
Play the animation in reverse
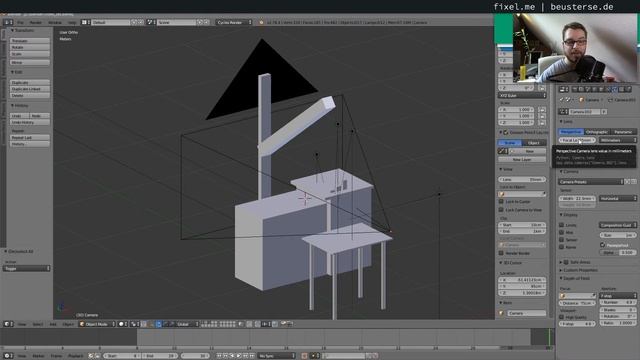tap(232, 356)
